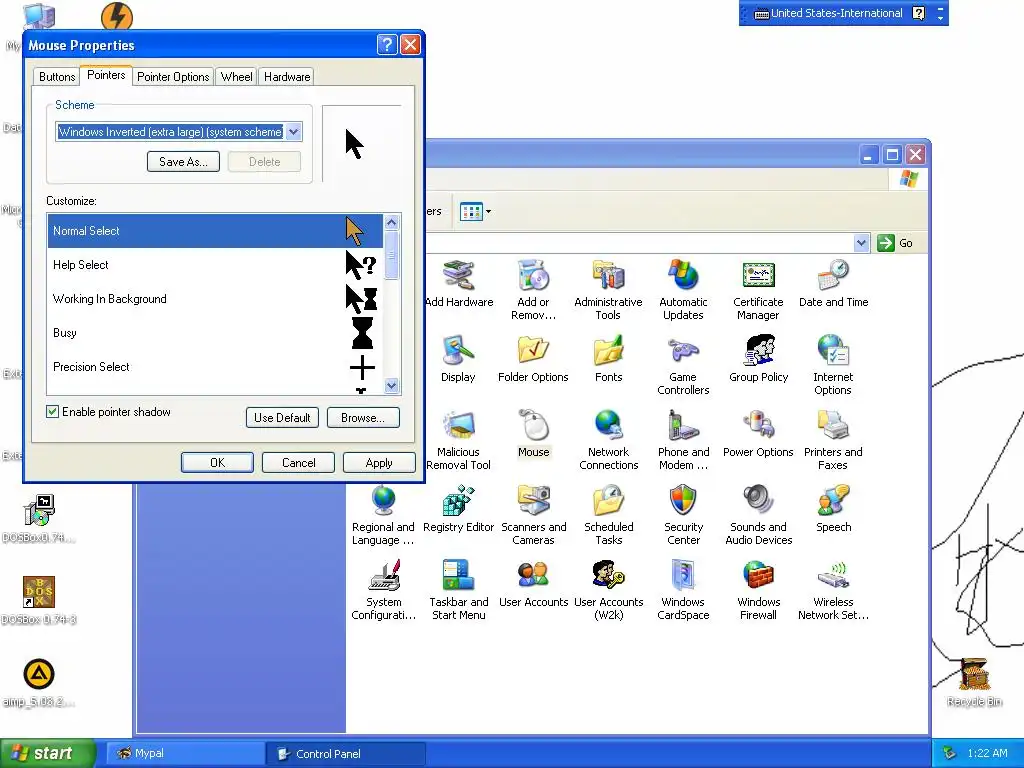Screen dimensions: 1024x768
Task: Open Malicious Removal Tool icon
Action: click(x=458, y=425)
